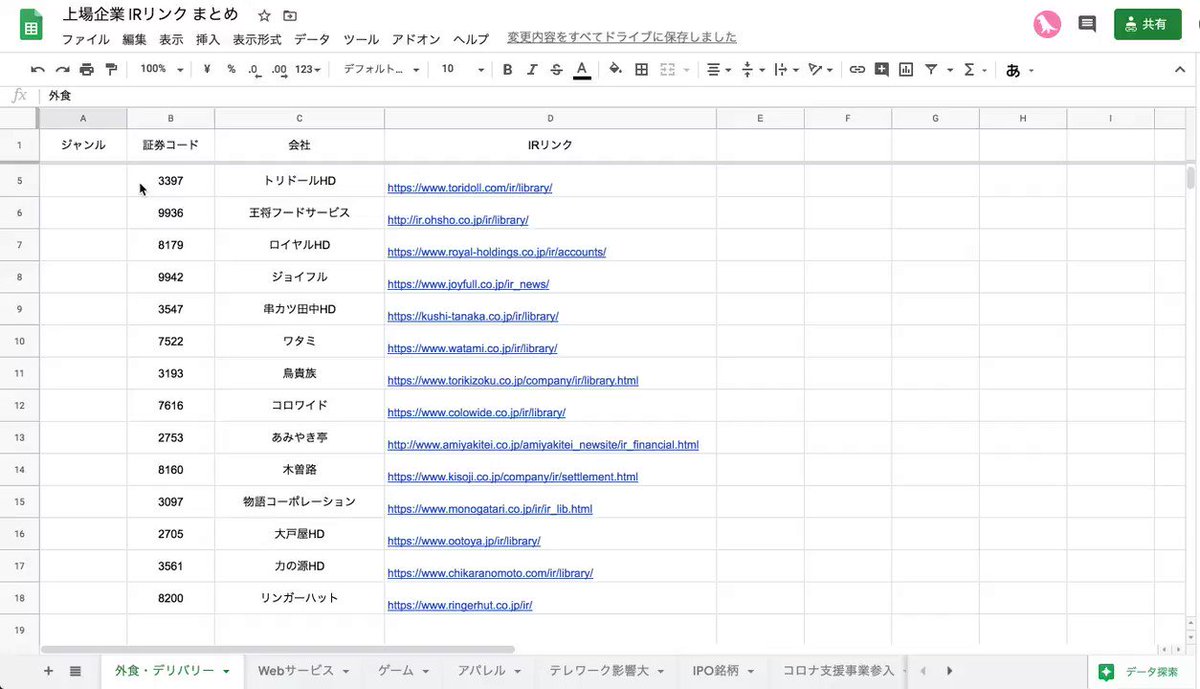
Task: Open the ringerhut.co.jp IR link
Action: [x=459, y=606]
